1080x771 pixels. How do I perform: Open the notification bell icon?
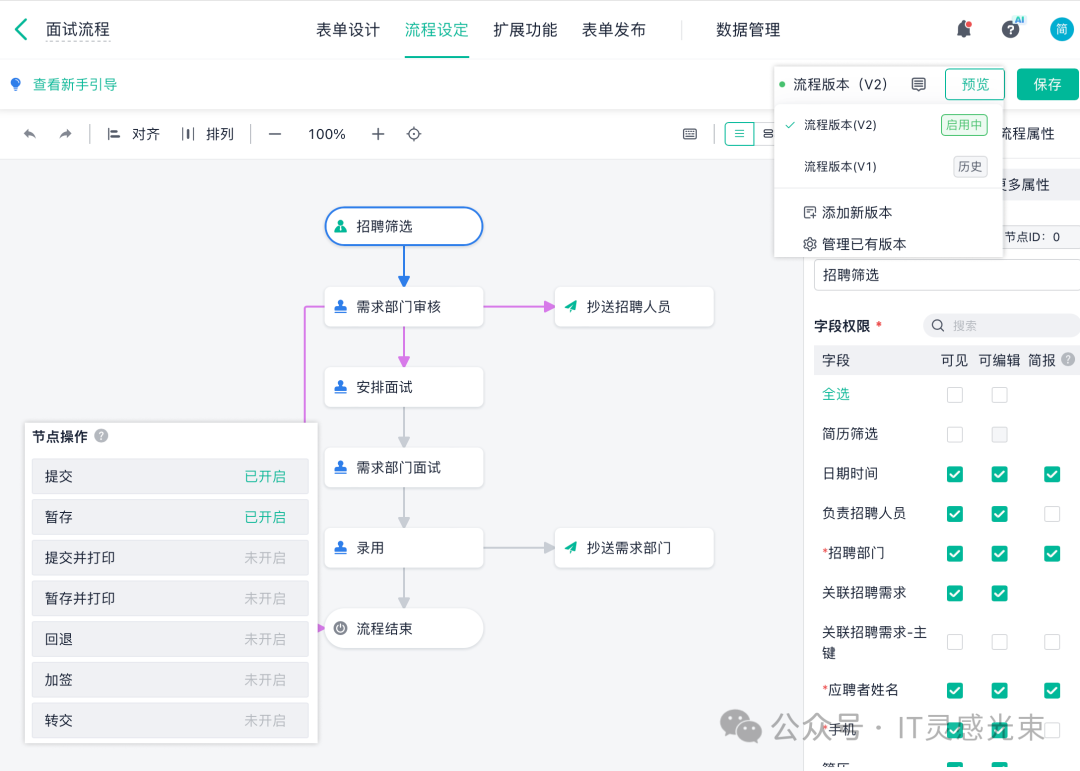point(964,29)
